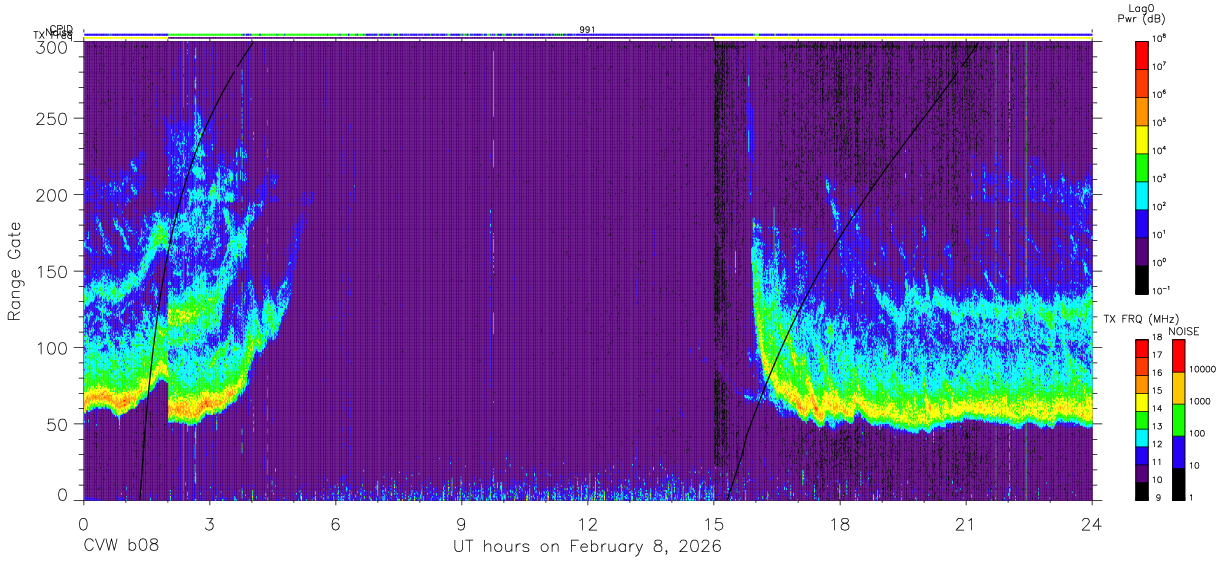Pick the orange swatch of the NOISE bar
This screenshot has width=1228, height=567.
pyautogui.click(x=1178, y=388)
